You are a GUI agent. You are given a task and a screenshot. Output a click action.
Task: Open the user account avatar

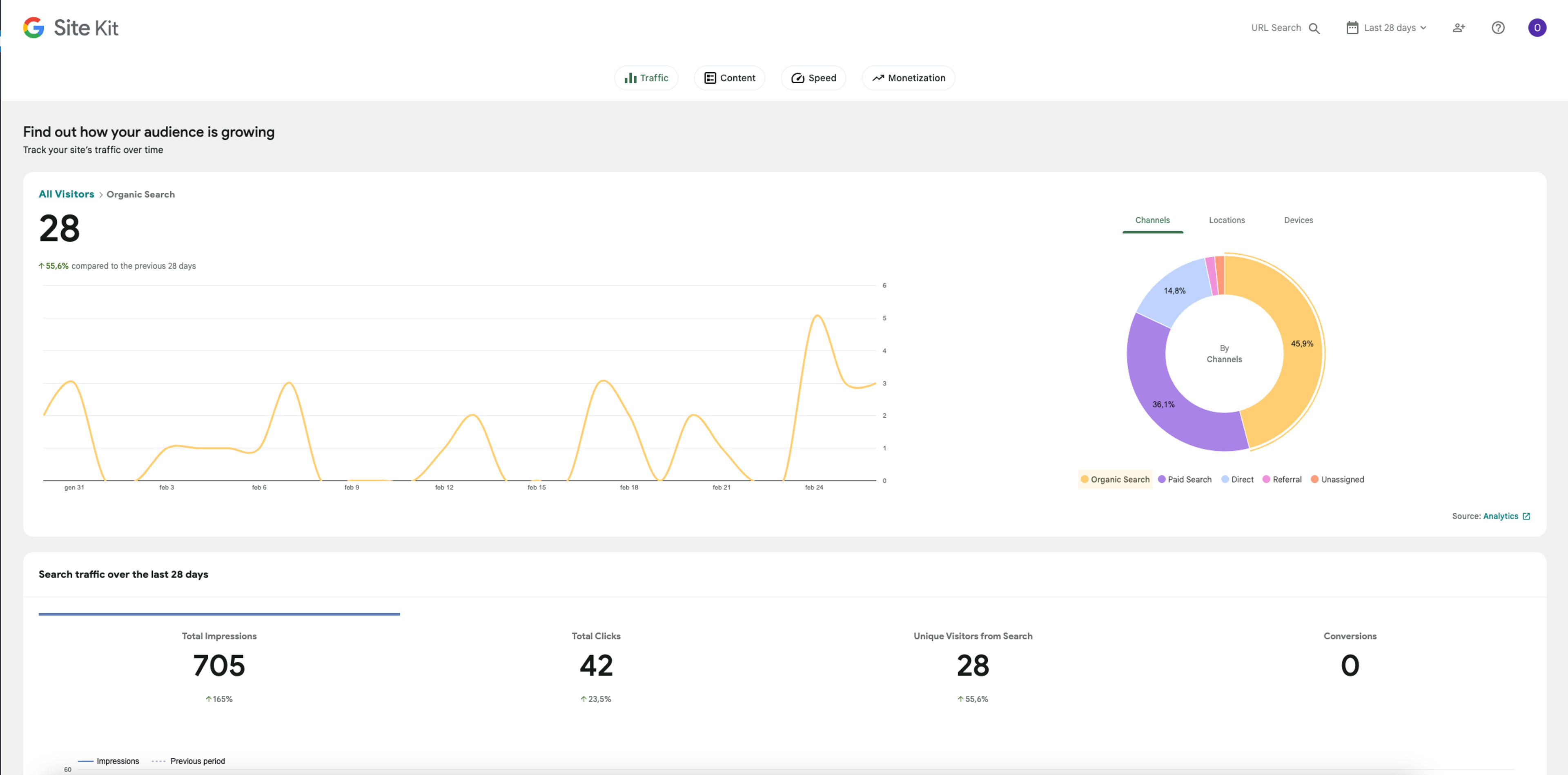point(1537,27)
